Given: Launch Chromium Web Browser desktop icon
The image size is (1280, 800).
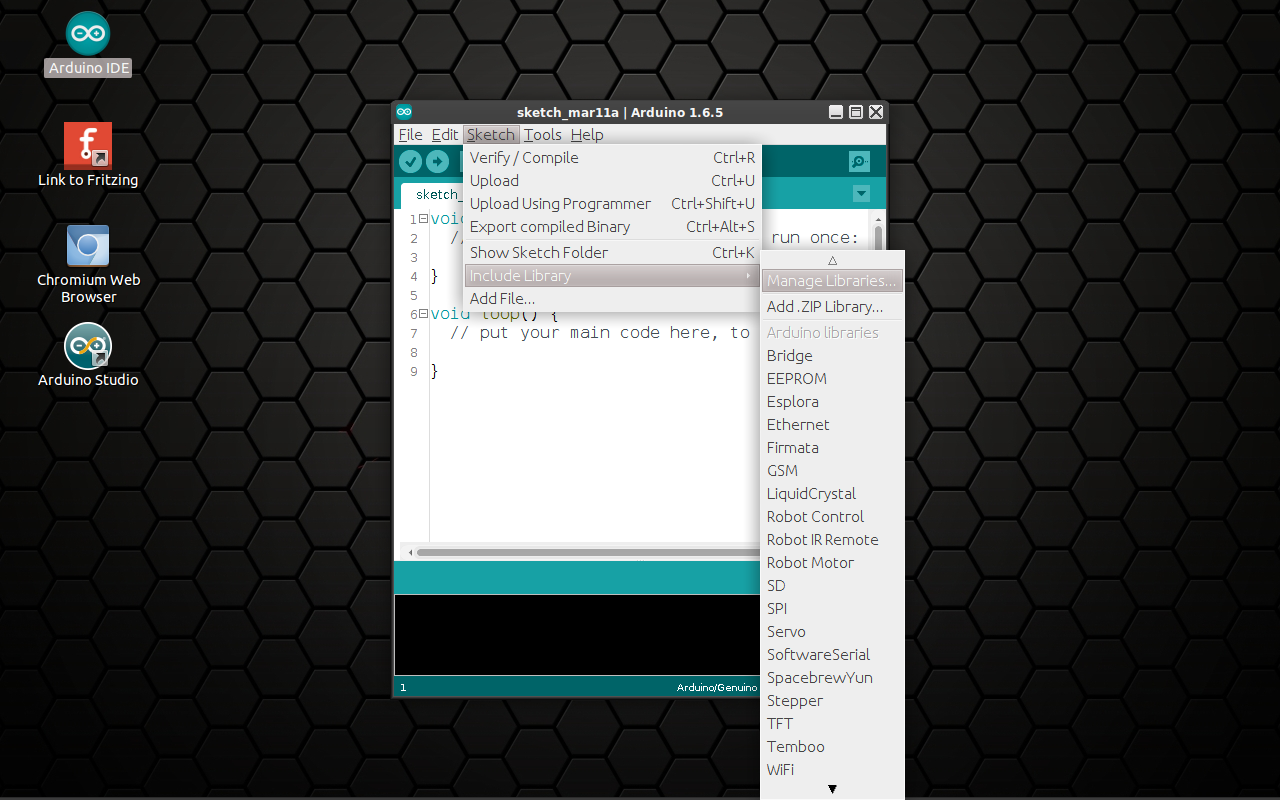Looking at the screenshot, I should 88,264.
